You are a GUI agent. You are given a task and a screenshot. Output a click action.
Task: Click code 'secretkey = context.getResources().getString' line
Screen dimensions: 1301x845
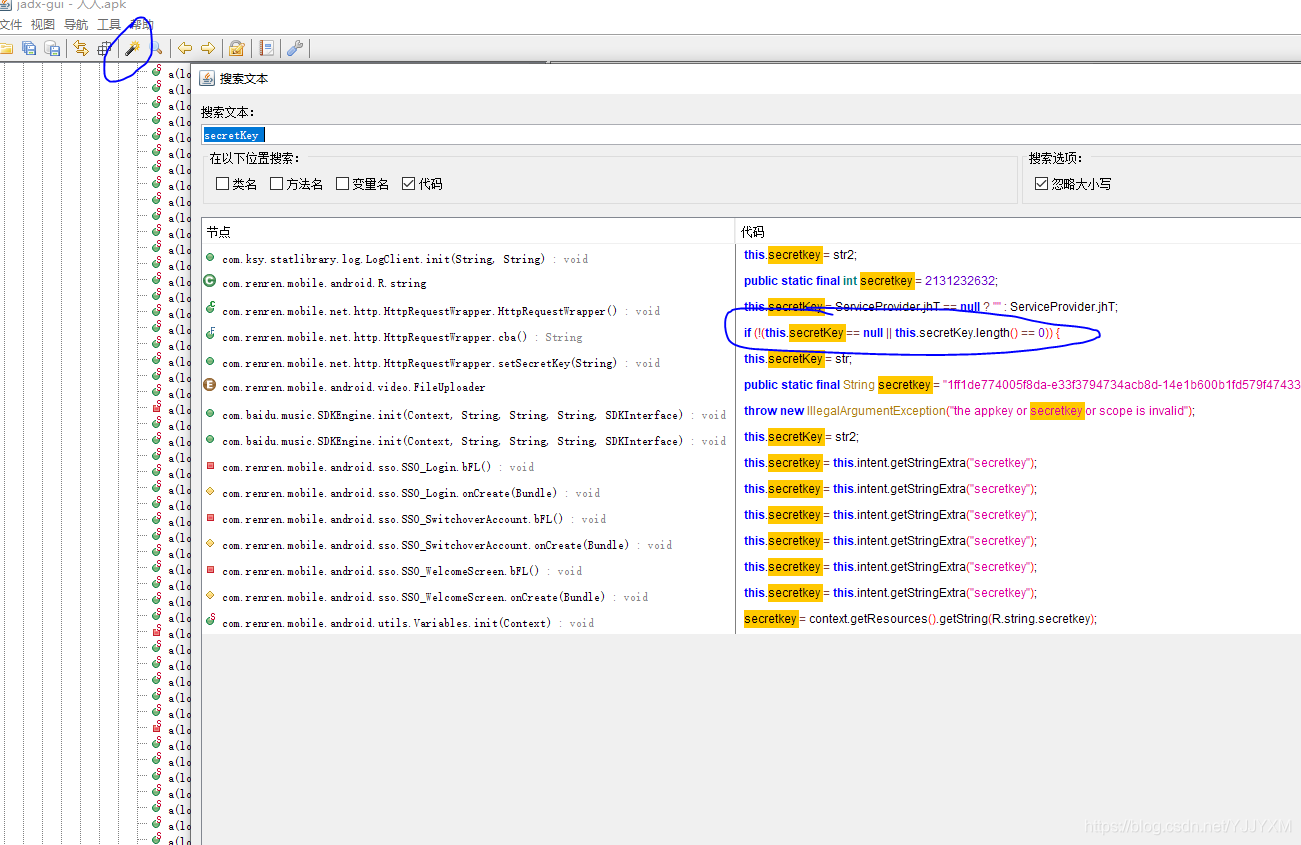[x=921, y=618]
